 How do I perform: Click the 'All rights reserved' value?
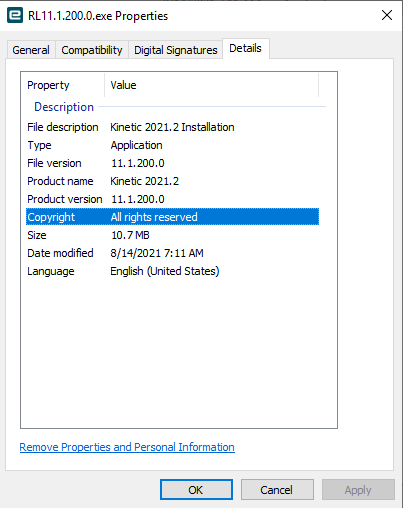tap(154, 217)
